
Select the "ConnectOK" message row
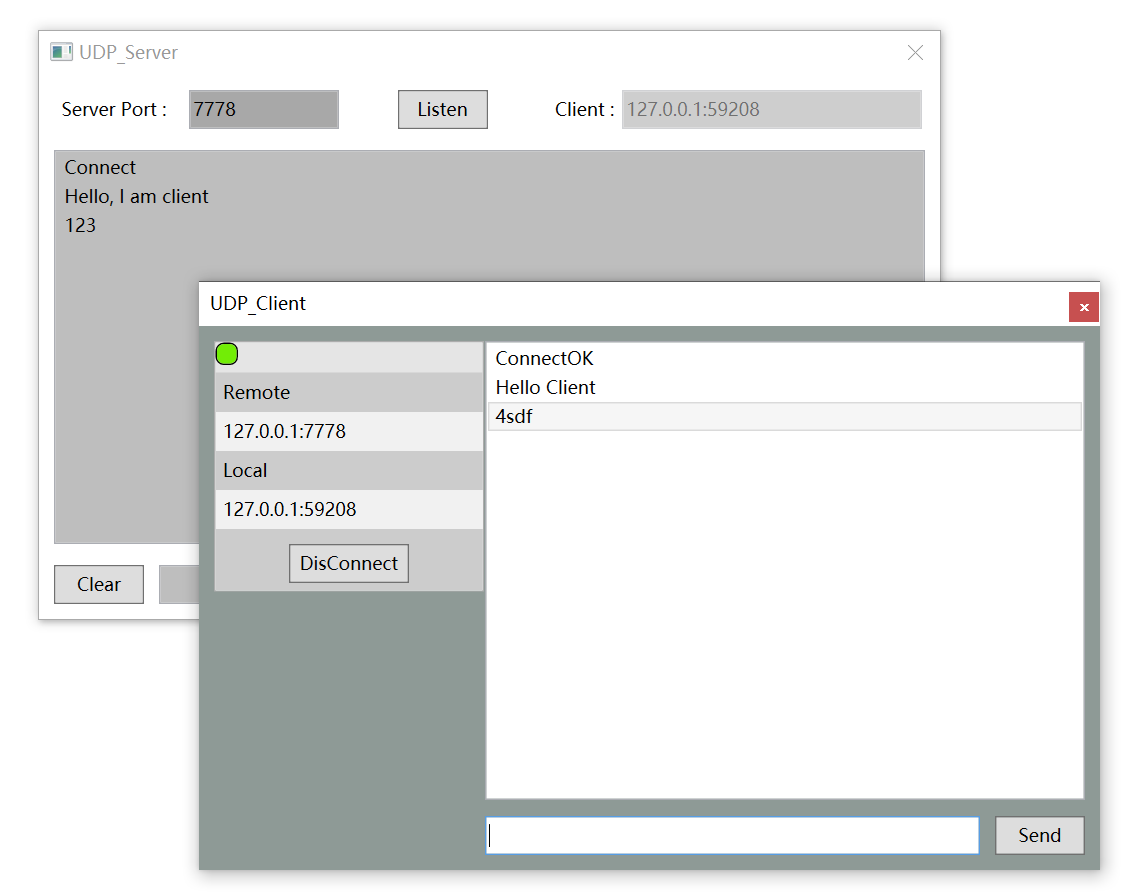point(784,358)
